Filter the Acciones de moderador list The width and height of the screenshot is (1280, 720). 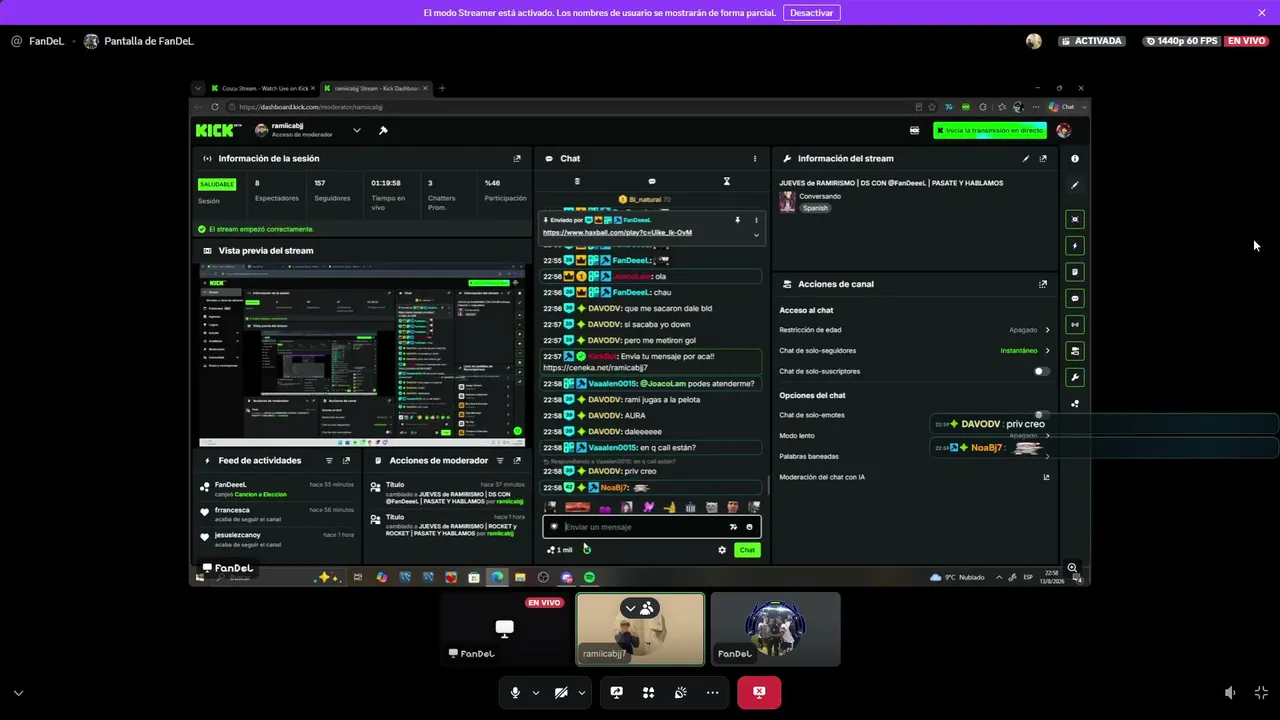click(x=500, y=461)
